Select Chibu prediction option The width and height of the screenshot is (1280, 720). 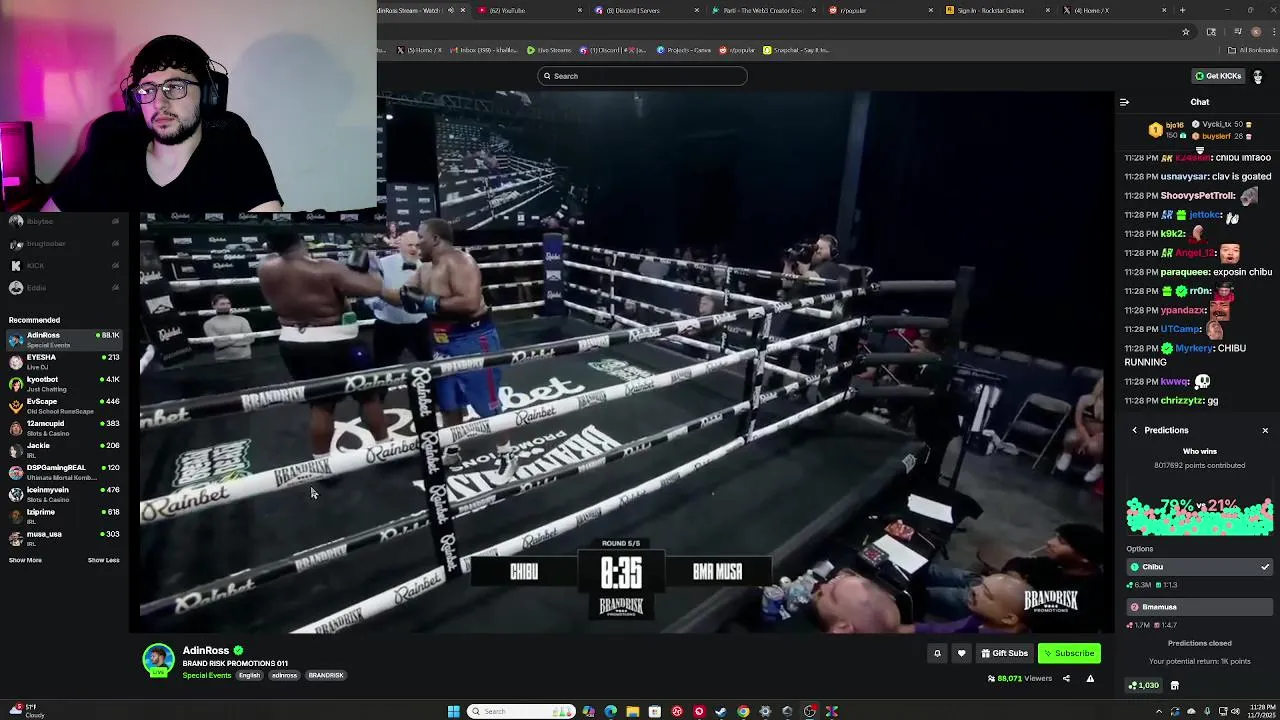tap(1199, 567)
